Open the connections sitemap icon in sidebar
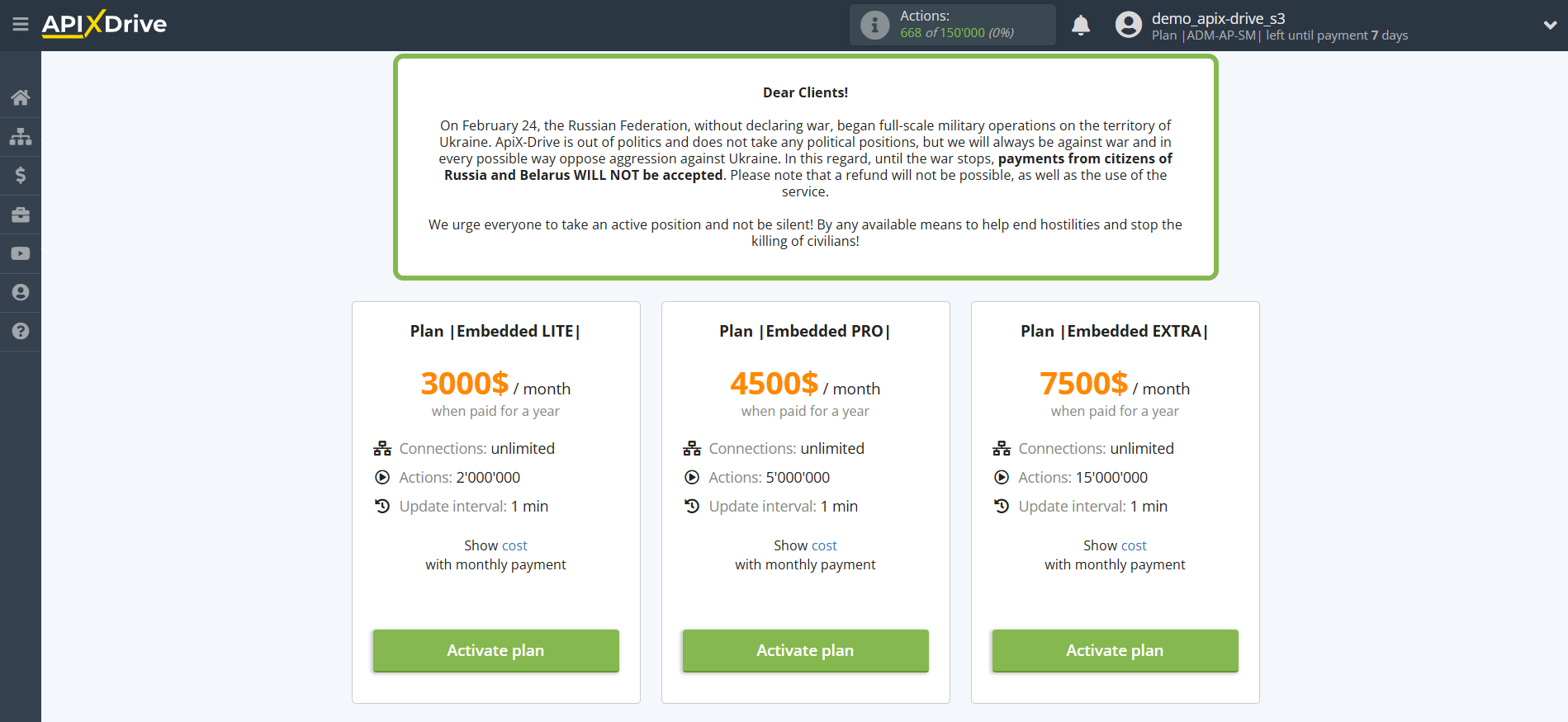The image size is (1568, 722). (x=21, y=136)
